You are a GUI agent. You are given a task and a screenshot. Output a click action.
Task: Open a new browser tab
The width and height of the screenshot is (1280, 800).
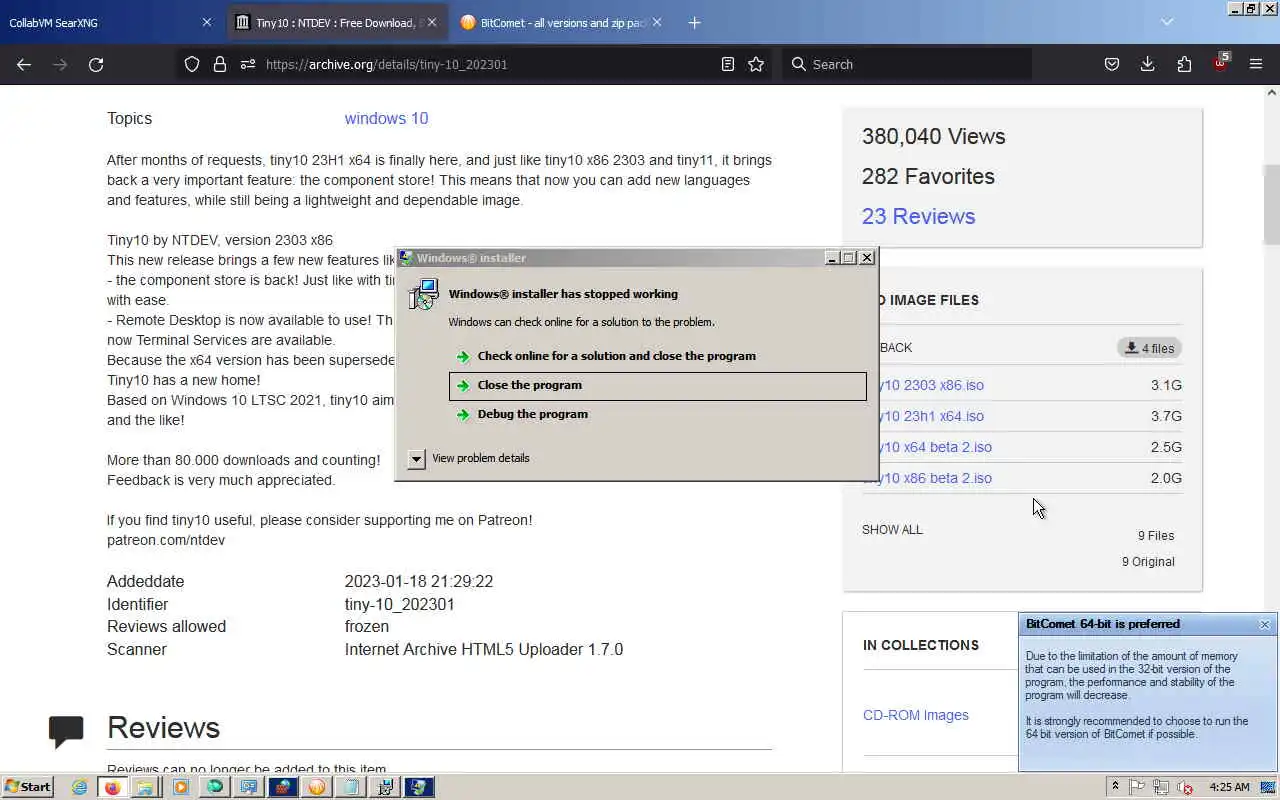pos(694,22)
